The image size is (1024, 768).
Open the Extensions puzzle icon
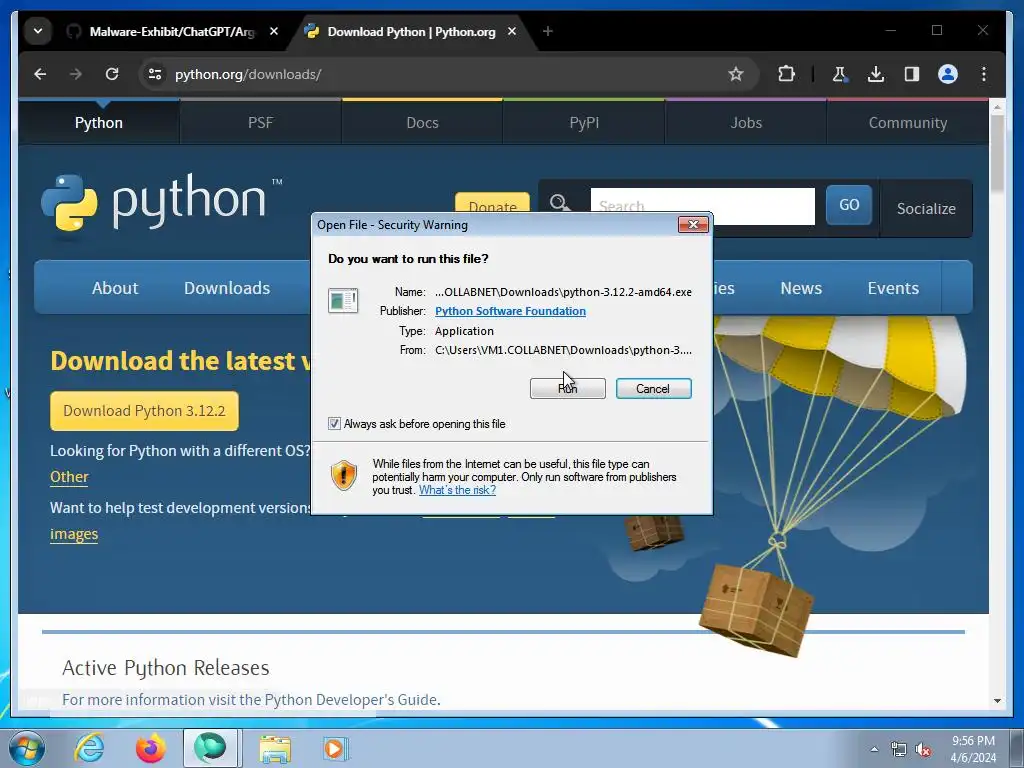pos(786,74)
